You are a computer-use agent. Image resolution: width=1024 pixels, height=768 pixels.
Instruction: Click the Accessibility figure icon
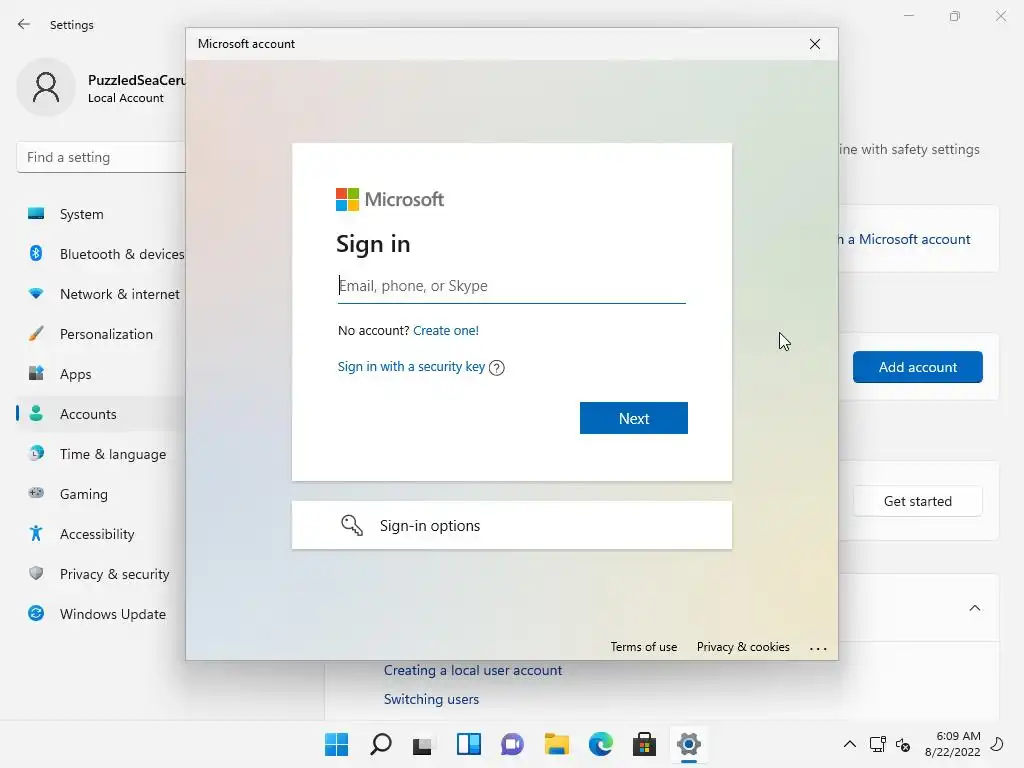pos(36,534)
